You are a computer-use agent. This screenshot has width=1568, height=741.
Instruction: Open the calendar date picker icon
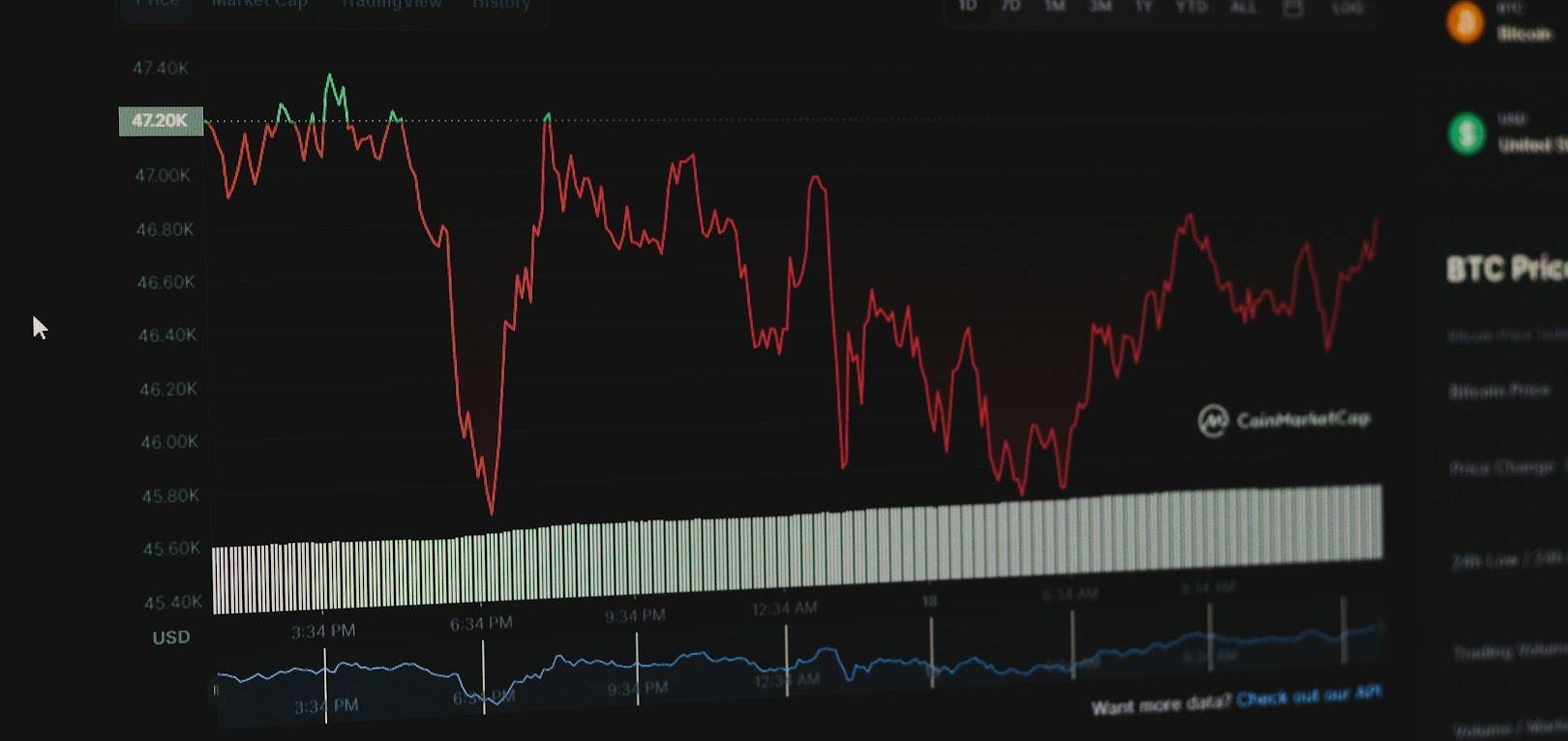[1292, 8]
